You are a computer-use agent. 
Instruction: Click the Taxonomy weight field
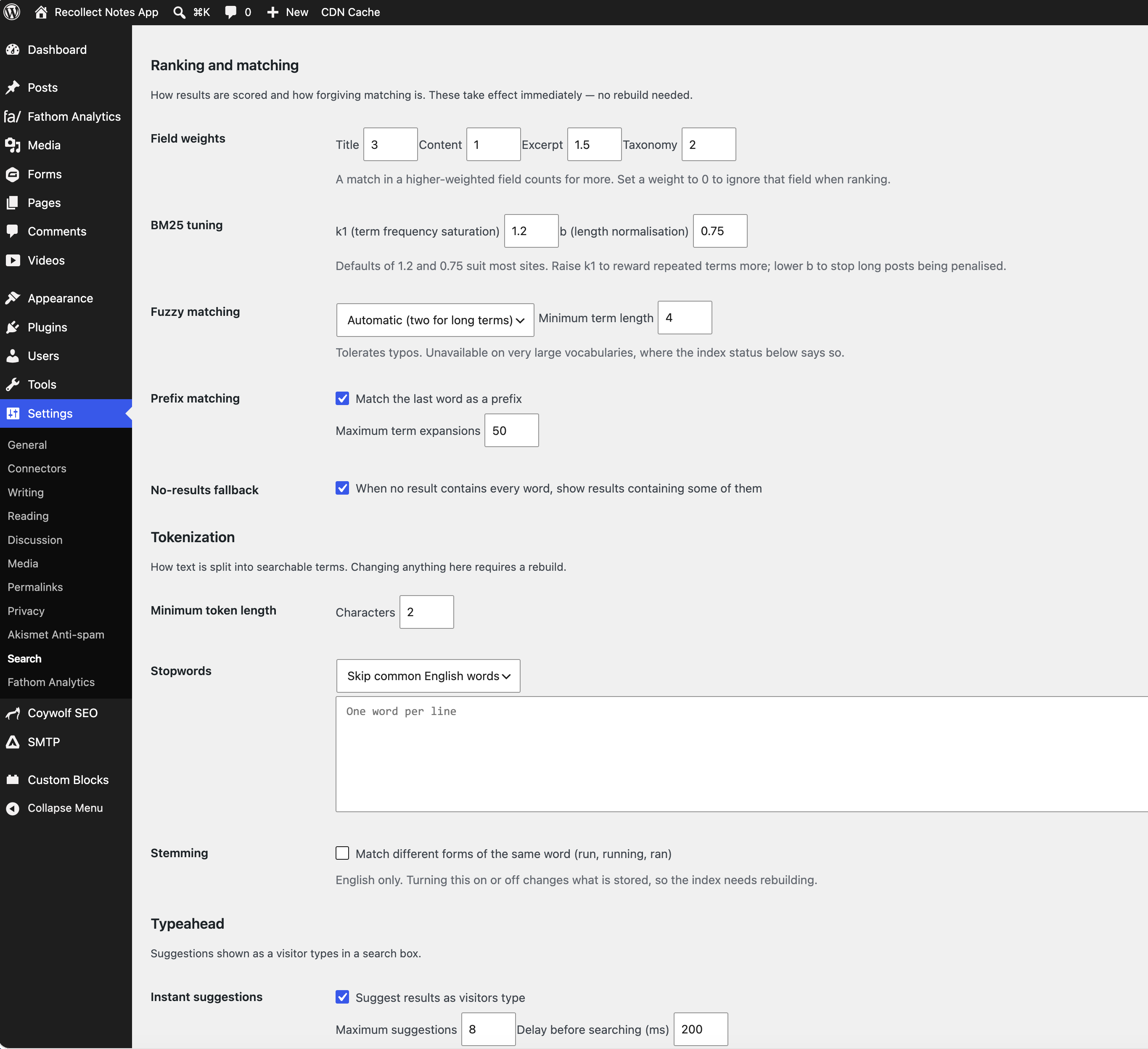[709, 145]
